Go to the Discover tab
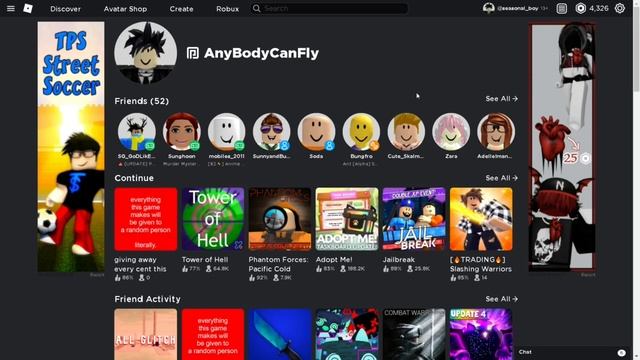Viewport: 640px width, 360px height. (x=65, y=9)
